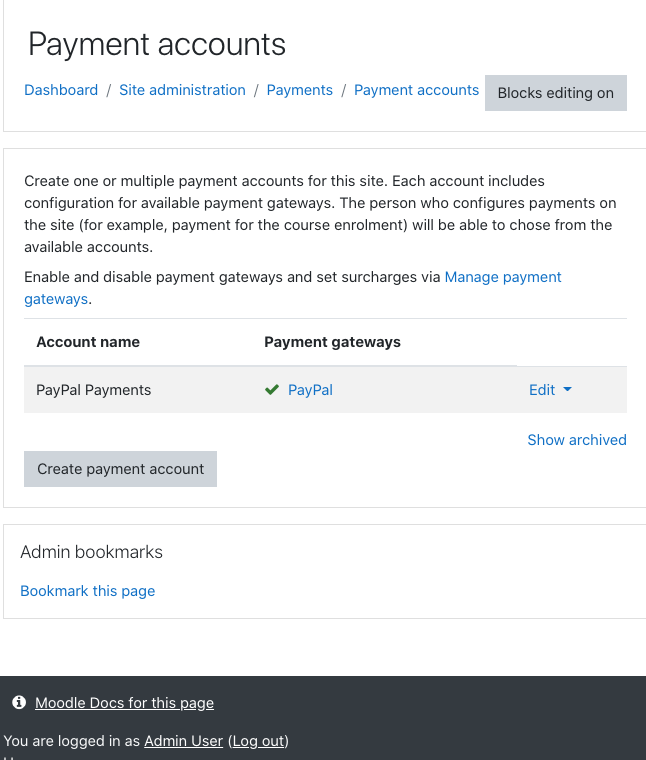Log out of the site
This screenshot has height=760, width=646.
tap(258, 741)
